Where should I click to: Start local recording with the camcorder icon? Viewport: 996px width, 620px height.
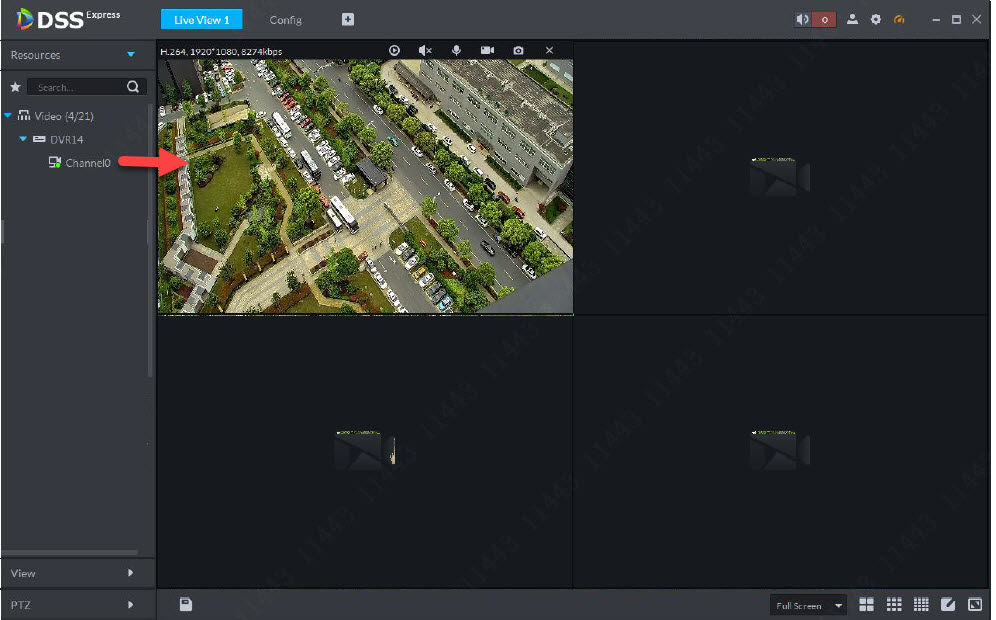click(x=487, y=50)
